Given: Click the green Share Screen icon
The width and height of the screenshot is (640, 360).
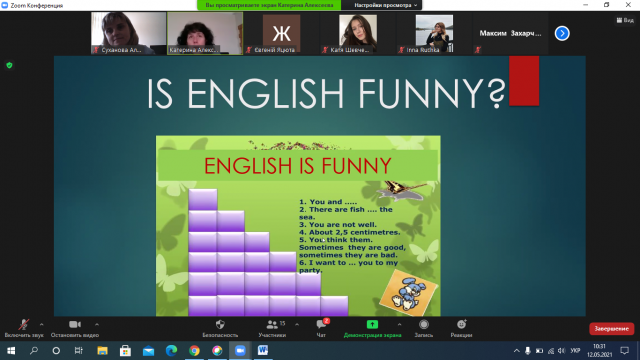Looking at the screenshot, I should [372, 324].
